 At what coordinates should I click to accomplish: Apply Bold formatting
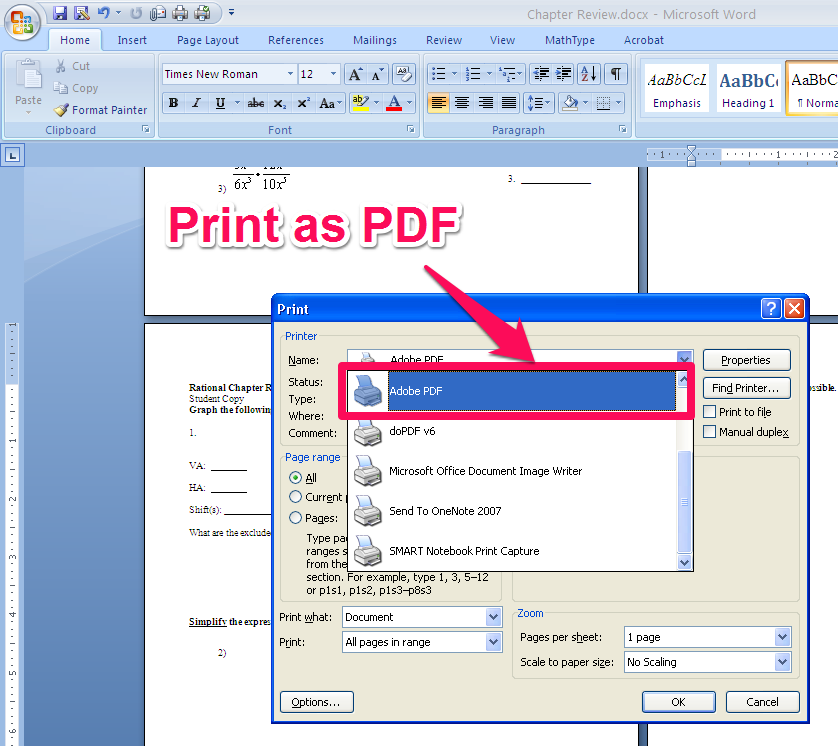click(x=174, y=103)
